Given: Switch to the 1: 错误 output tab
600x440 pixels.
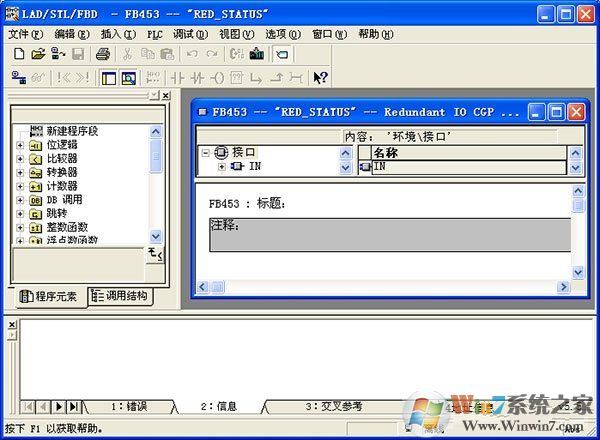Looking at the screenshot, I should (x=128, y=406).
